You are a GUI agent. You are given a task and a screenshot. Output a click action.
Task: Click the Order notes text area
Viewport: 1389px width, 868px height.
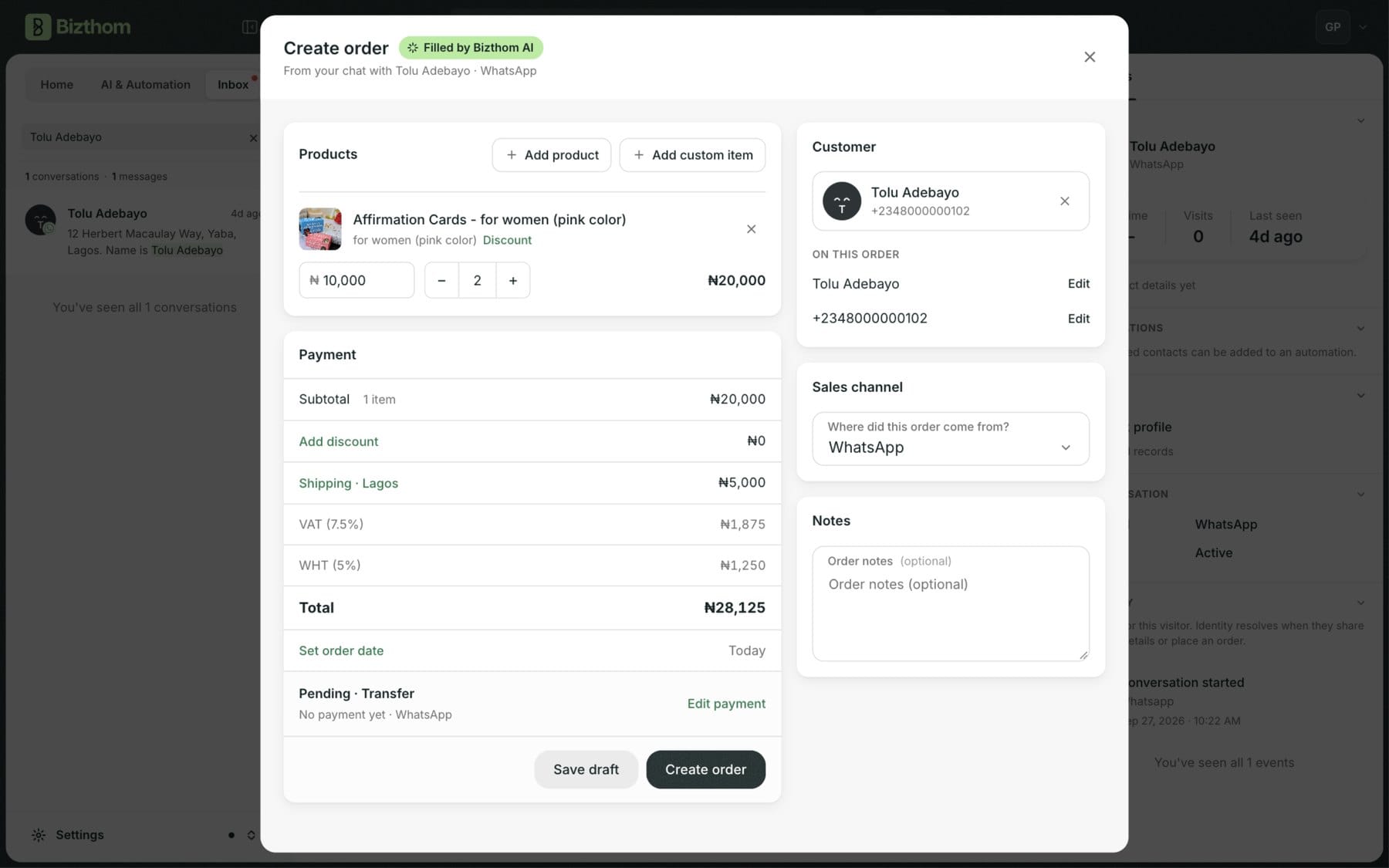click(951, 603)
